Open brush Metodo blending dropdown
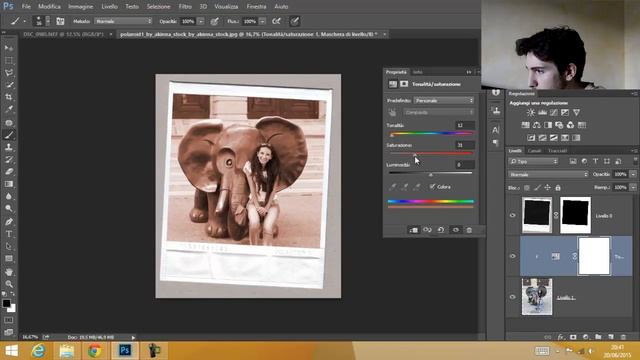The image size is (640, 360). [x=123, y=21]
